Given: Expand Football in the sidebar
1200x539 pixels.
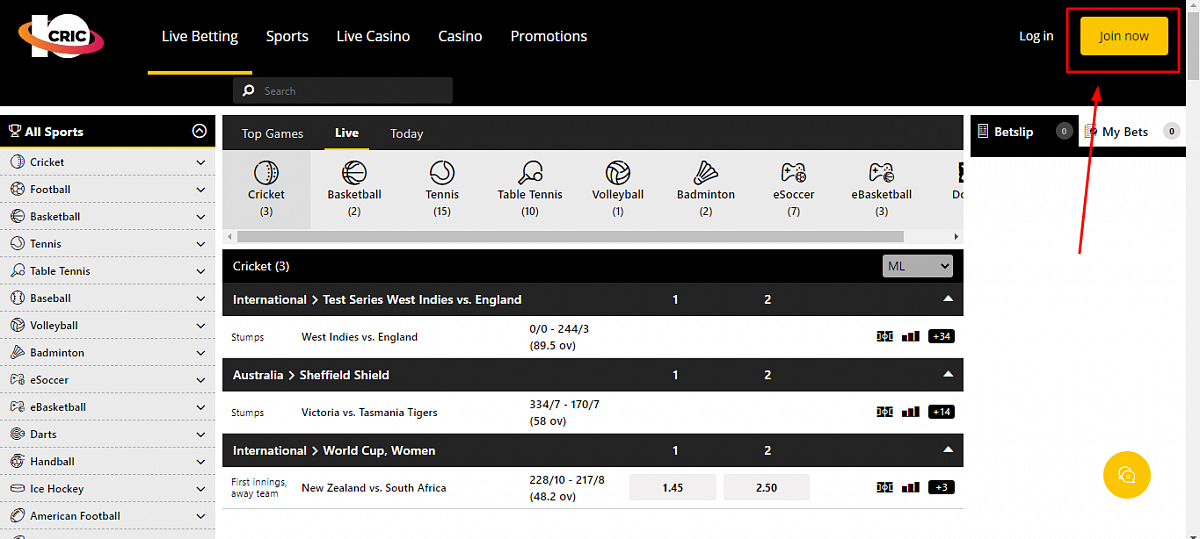Looking at the screenshot, I should click(201, 189).
